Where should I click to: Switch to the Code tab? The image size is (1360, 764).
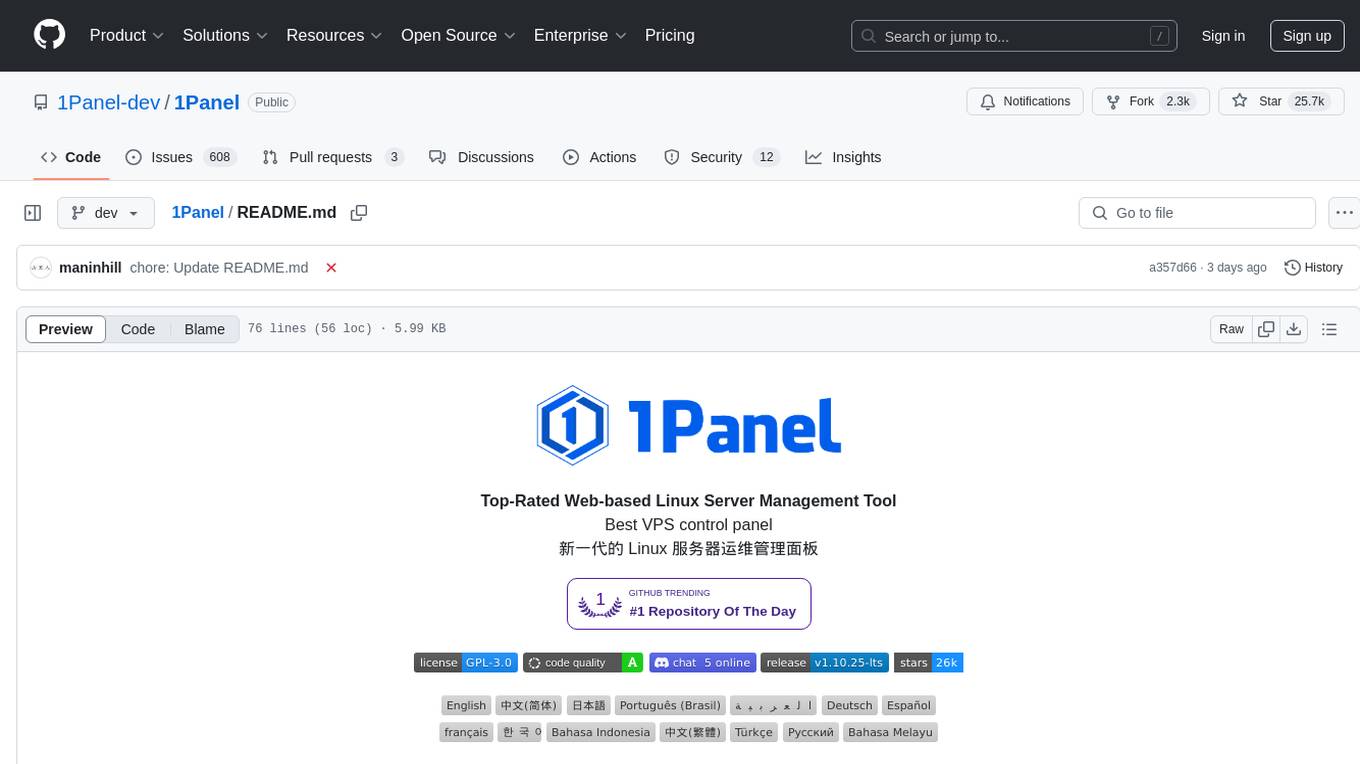coord(70,157)
